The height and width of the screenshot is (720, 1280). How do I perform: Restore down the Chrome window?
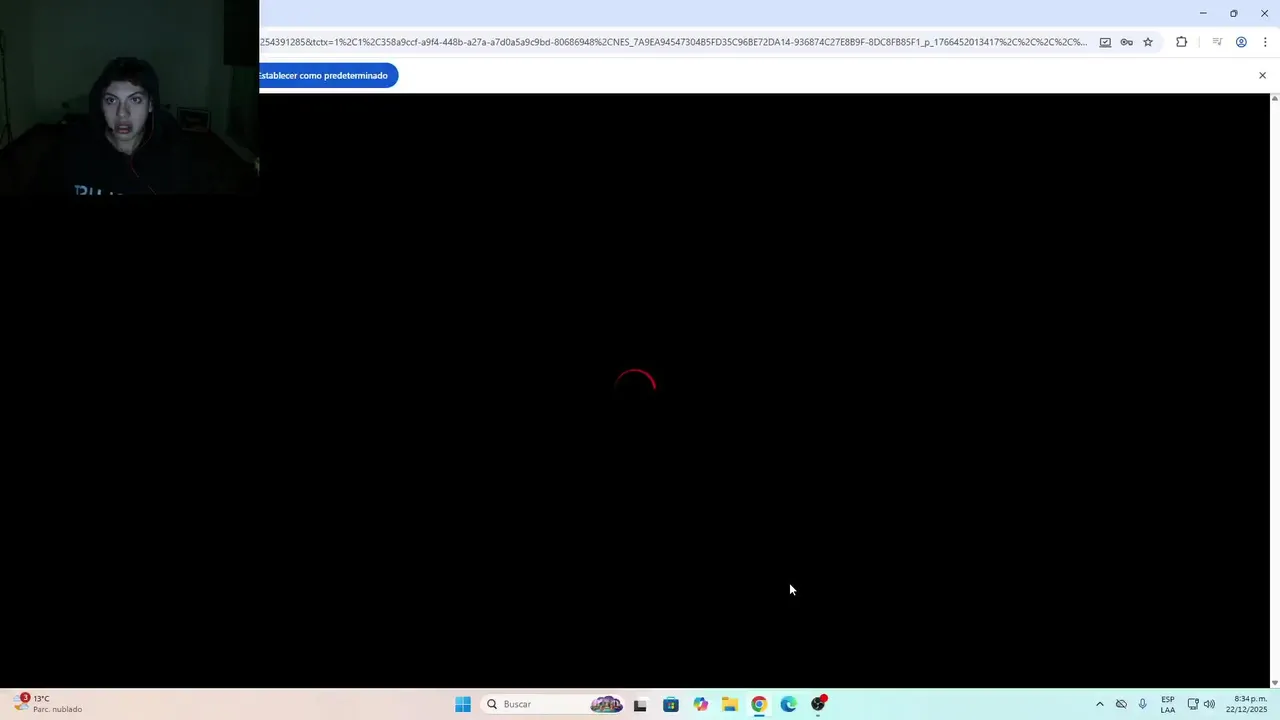point(1233,13)
